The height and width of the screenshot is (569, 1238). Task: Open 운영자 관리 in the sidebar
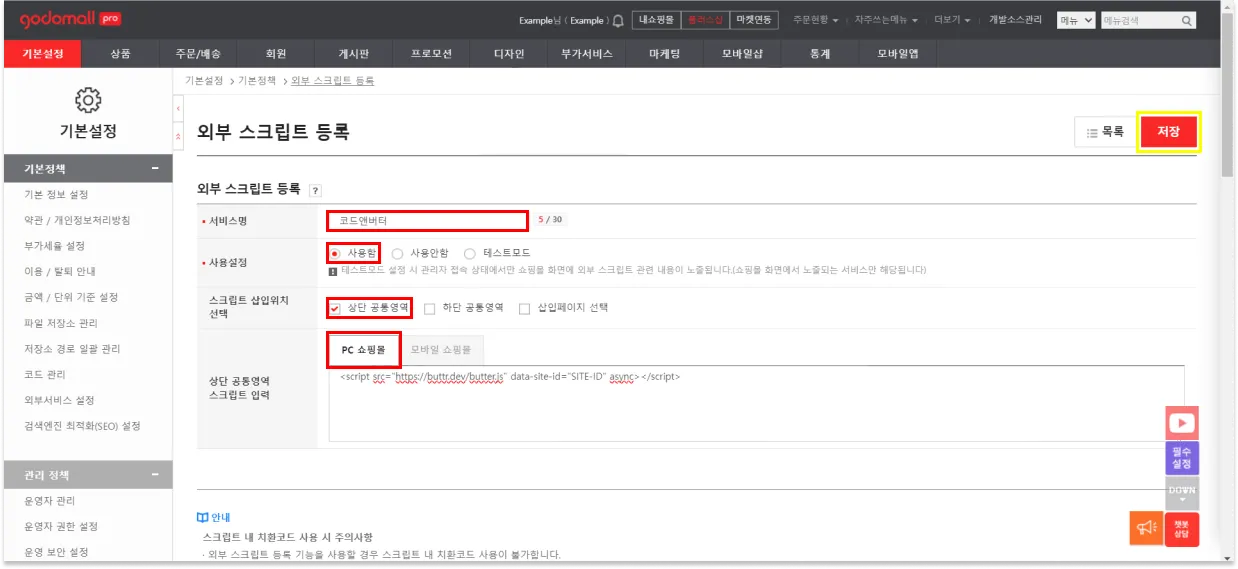coord(49,501)
